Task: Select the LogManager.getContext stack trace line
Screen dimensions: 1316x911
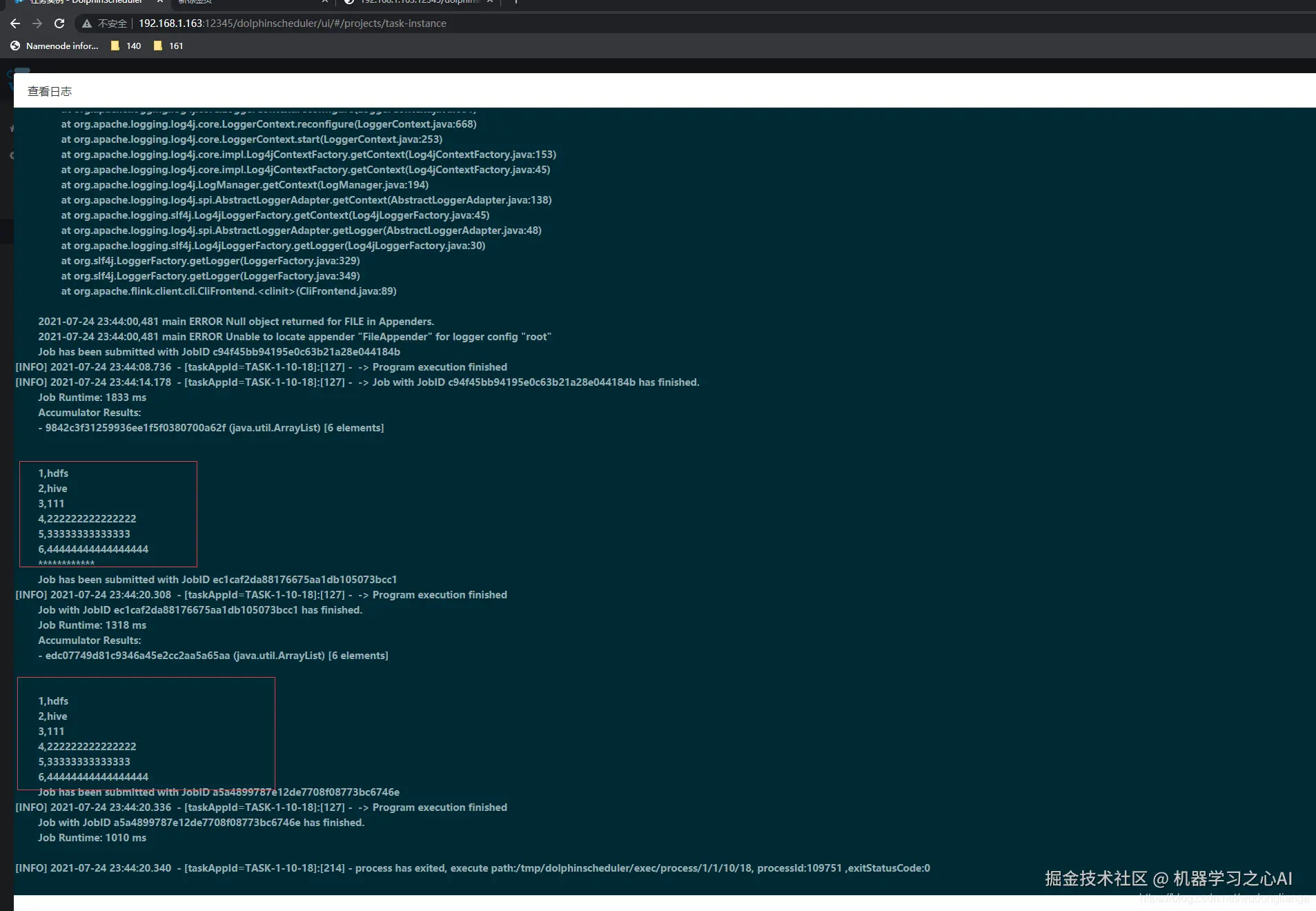Action: (x=245, y=185)
